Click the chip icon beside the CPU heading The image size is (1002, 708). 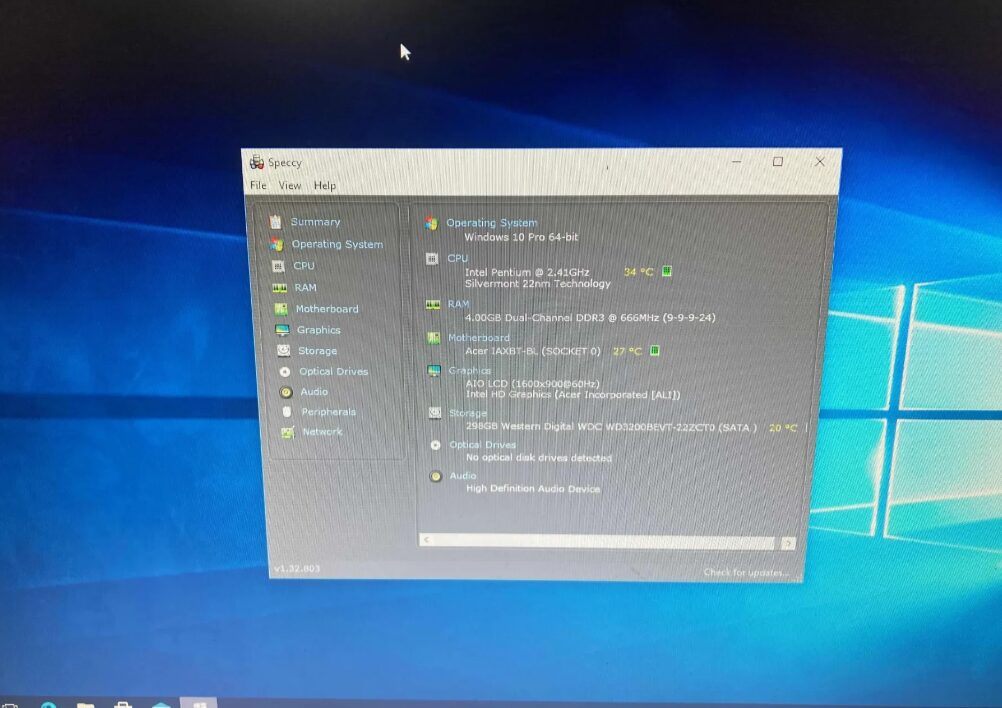pos(432,259)
